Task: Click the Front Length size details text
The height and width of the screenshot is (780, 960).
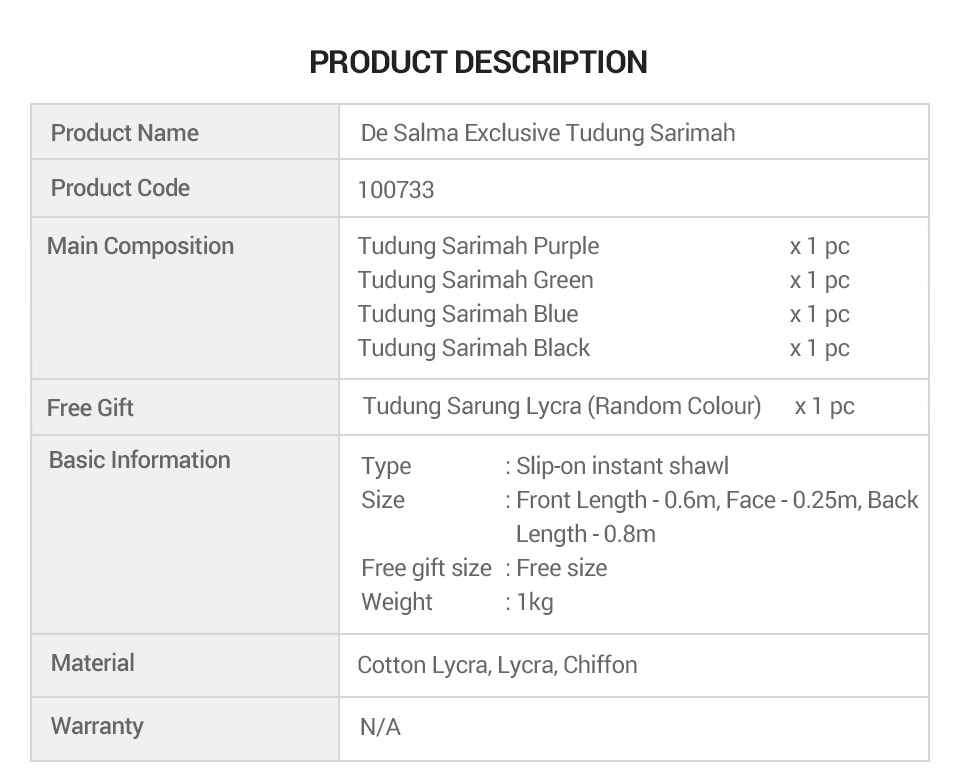Action: coord(717,517)
